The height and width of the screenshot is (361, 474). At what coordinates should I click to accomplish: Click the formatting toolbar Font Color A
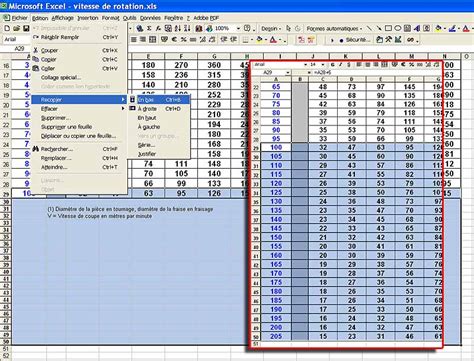[x=273, y=40]
